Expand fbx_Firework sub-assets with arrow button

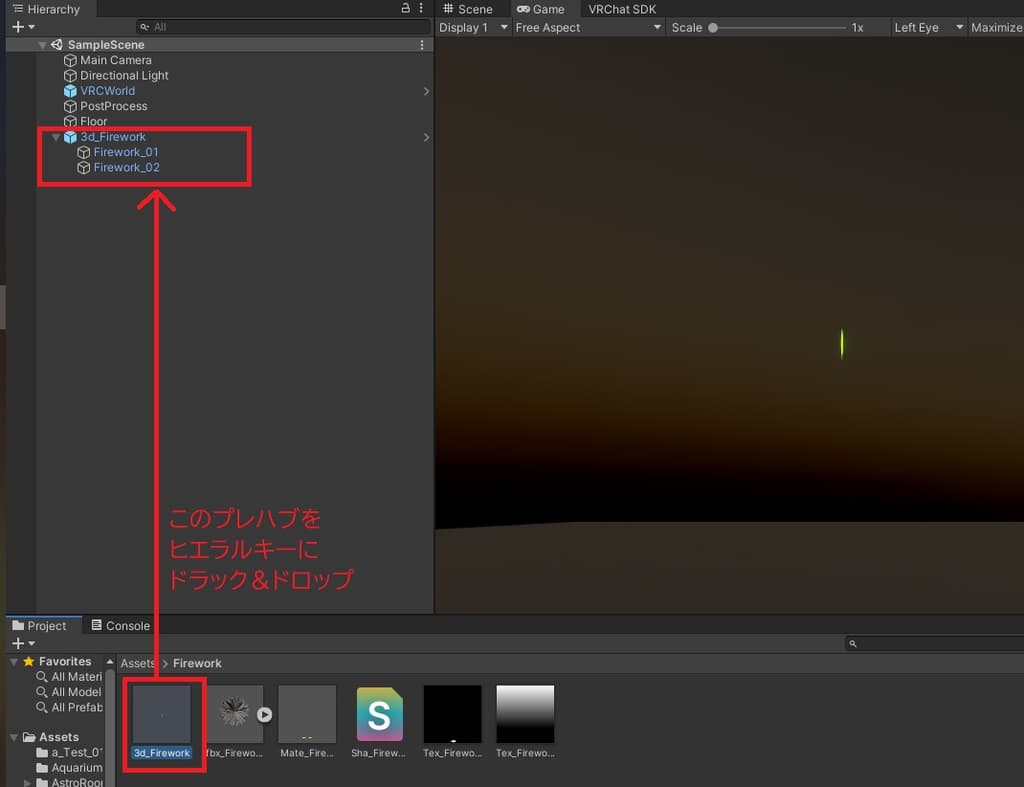pyautogui.click(x=264, y=715)
